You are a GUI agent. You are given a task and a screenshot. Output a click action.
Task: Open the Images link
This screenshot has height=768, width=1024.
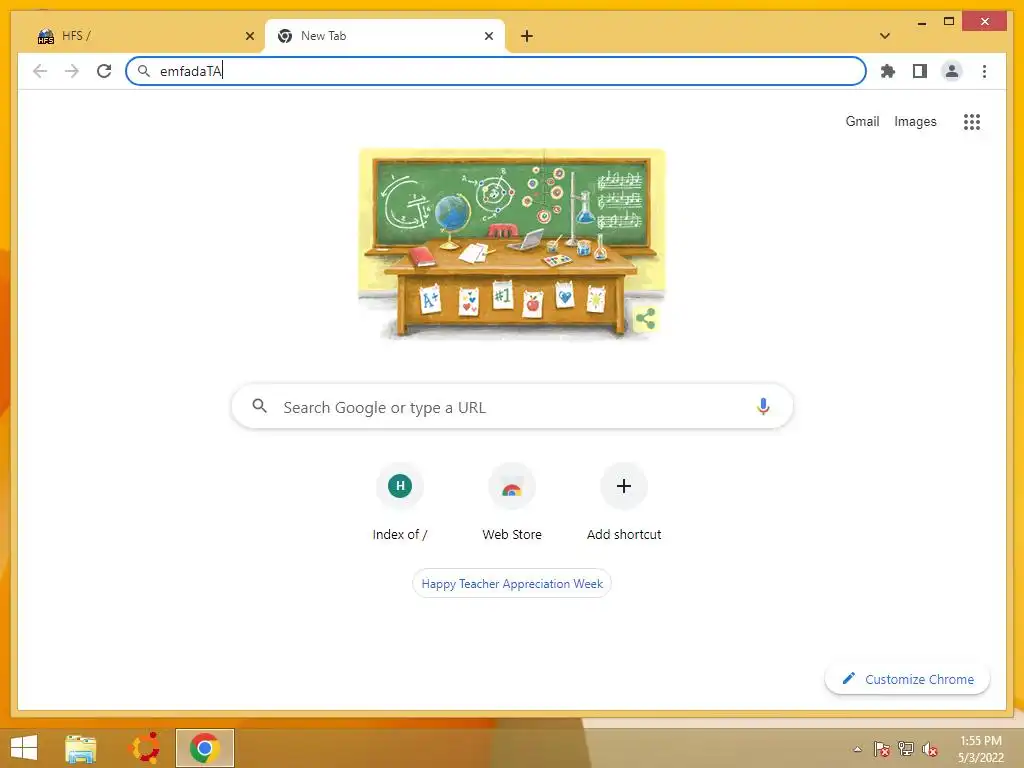[915, 121]
